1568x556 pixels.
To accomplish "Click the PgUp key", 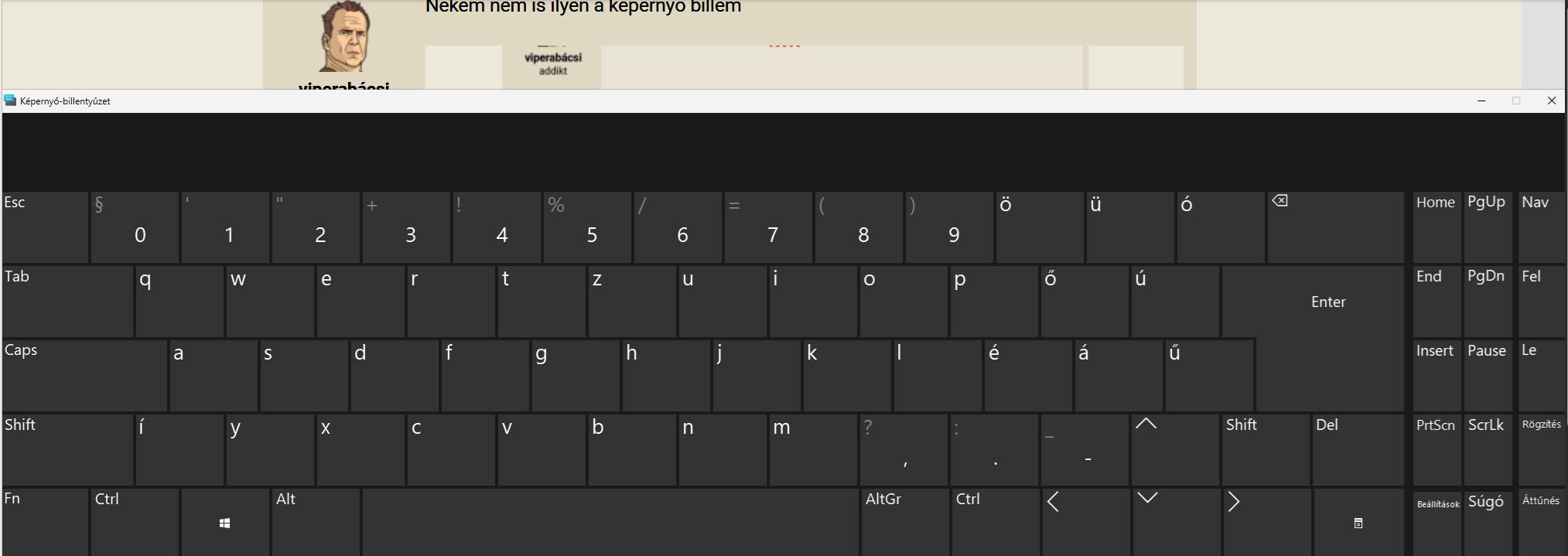I will pos(1488,227).
